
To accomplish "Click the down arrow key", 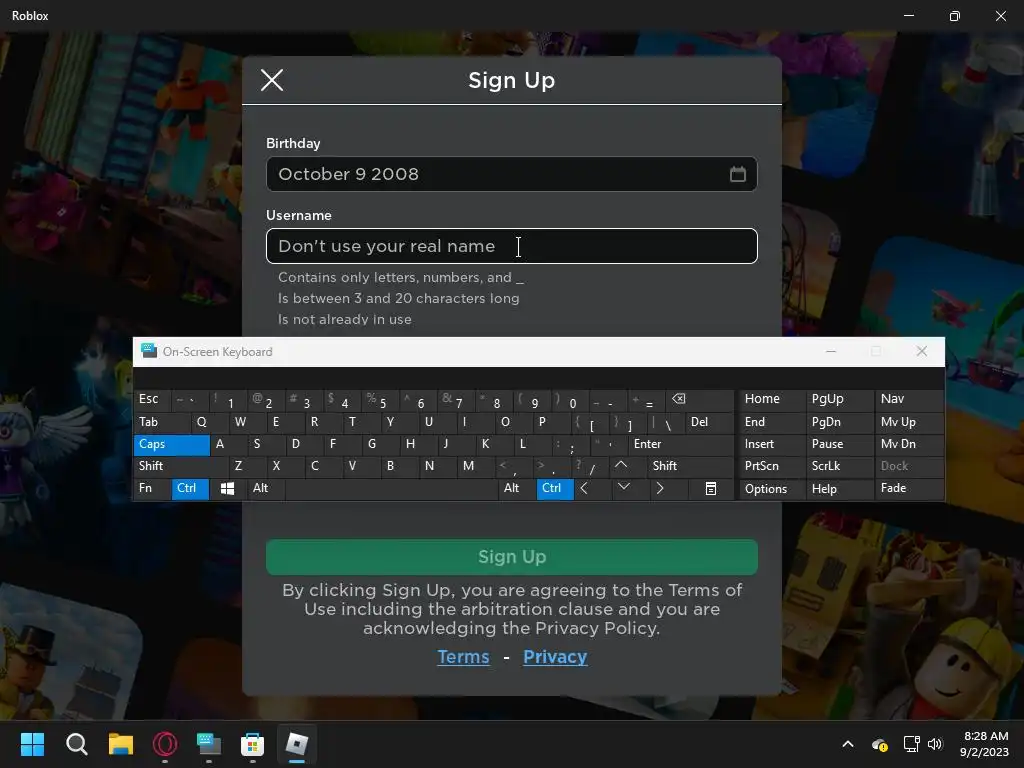I will pos(631,488).
